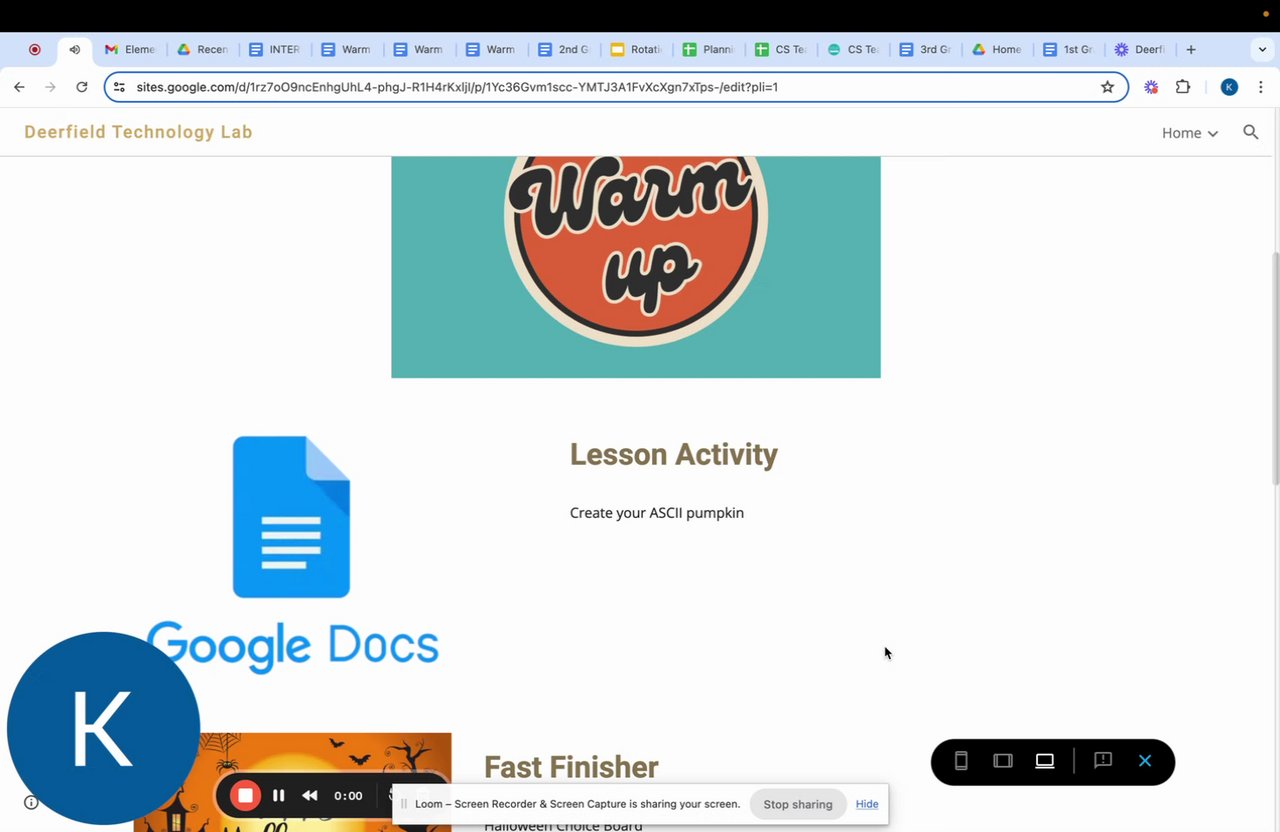The image size is (1280, 832).
Task: Click the Loom camera bubble with K
Action: point(104,728)
